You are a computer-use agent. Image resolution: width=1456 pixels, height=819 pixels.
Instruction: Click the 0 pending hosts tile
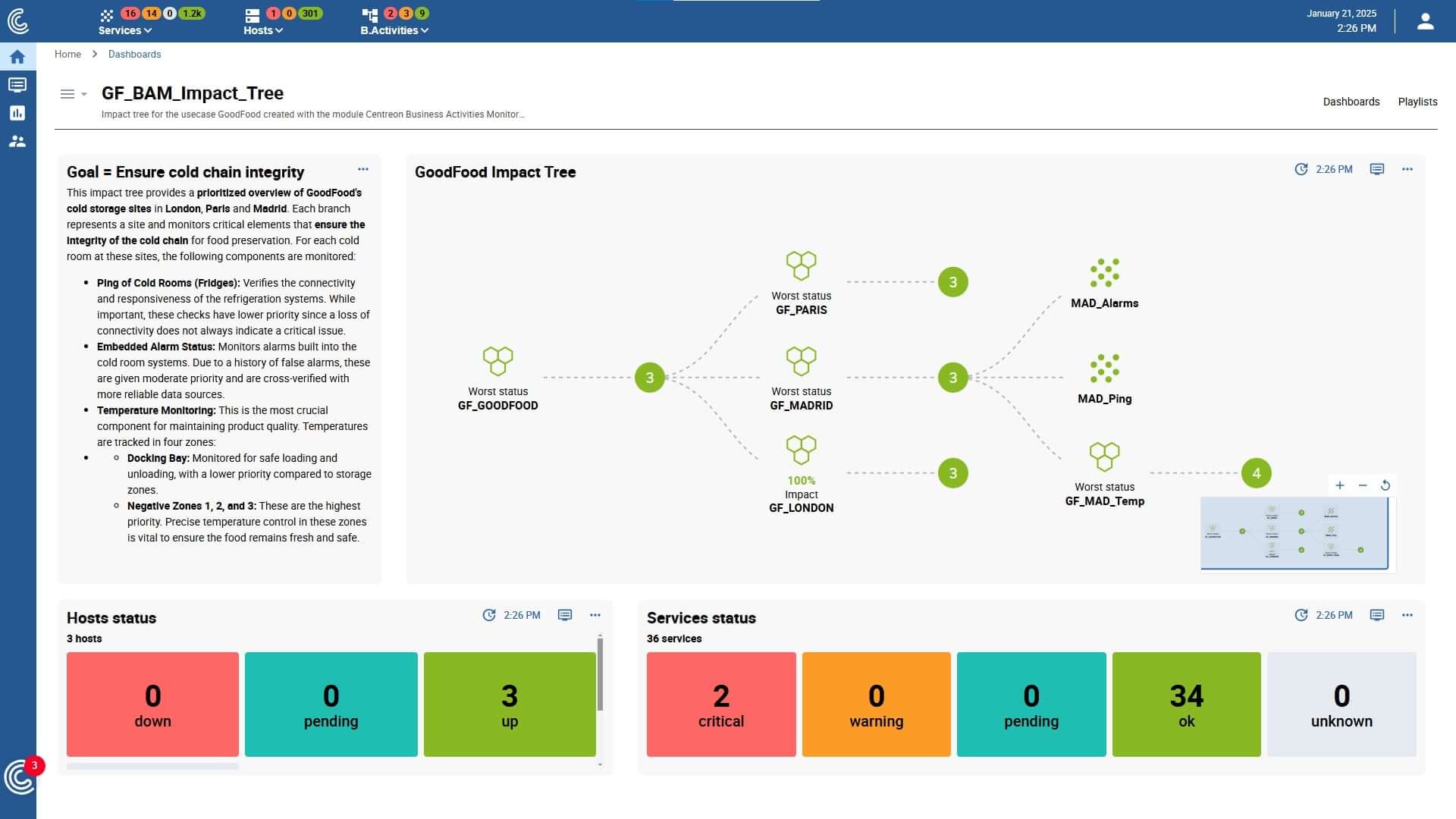coord(331,704)
